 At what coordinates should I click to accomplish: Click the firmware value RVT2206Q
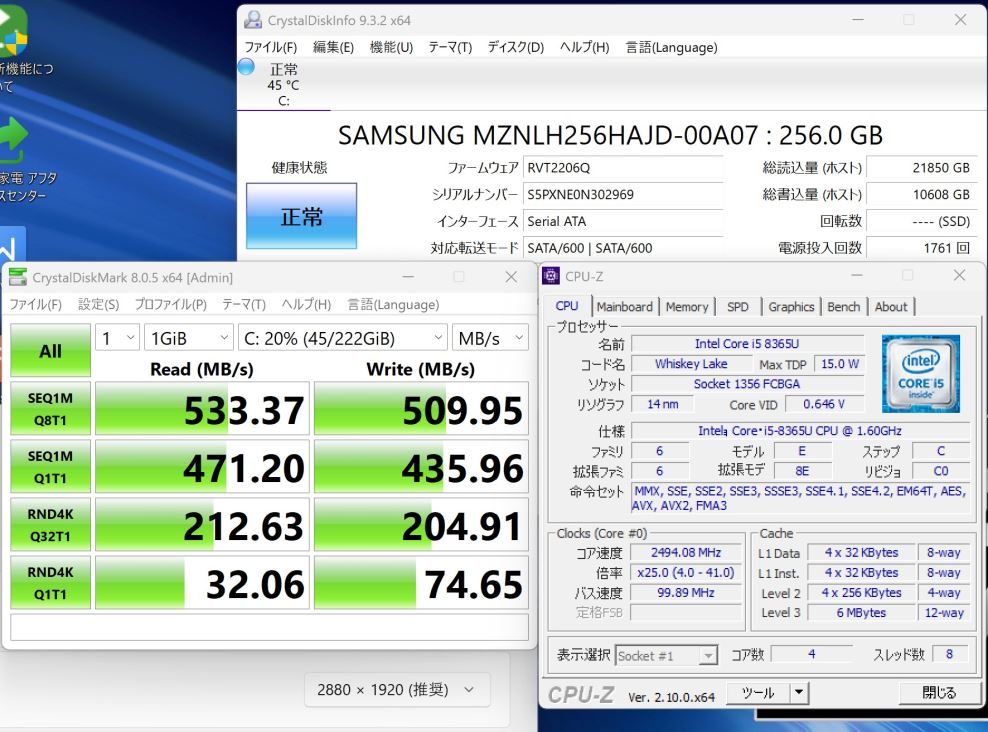click(623, 168)
